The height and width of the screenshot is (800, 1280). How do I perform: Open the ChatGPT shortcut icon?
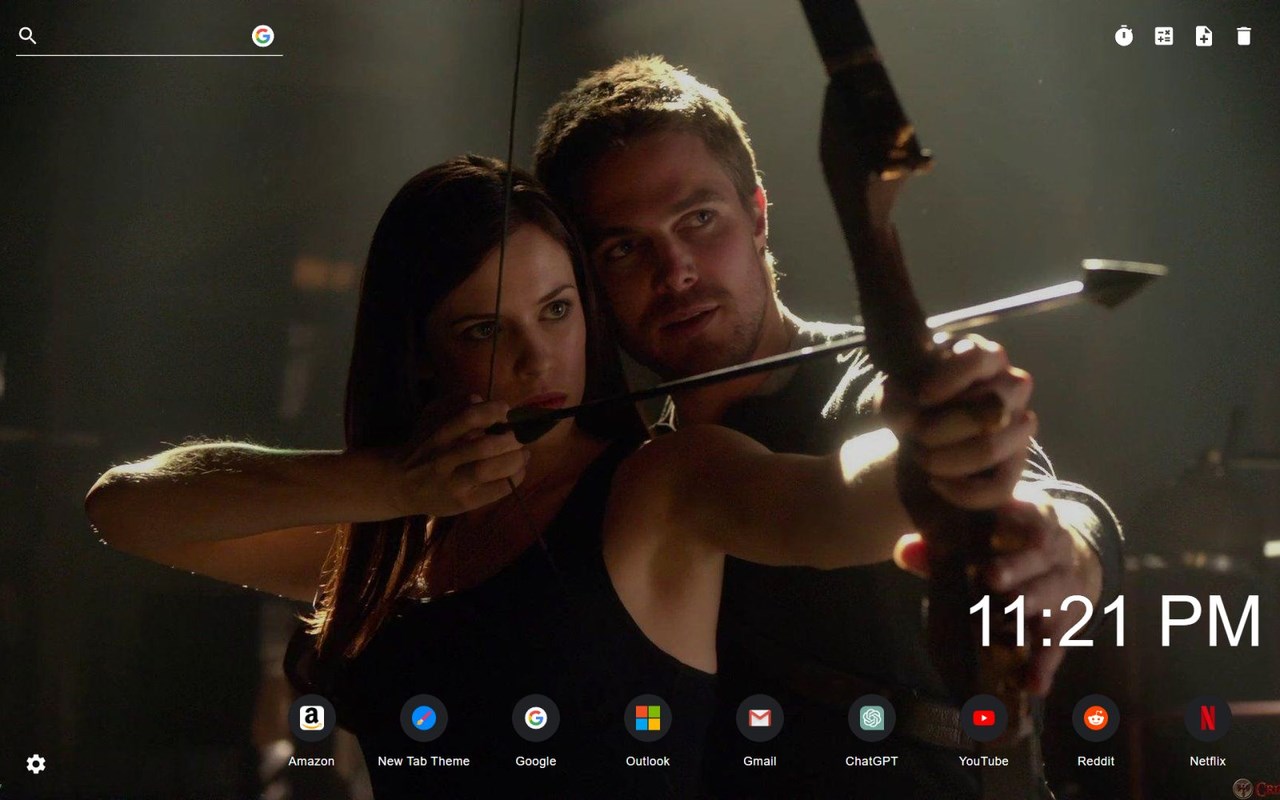point(872,718)
